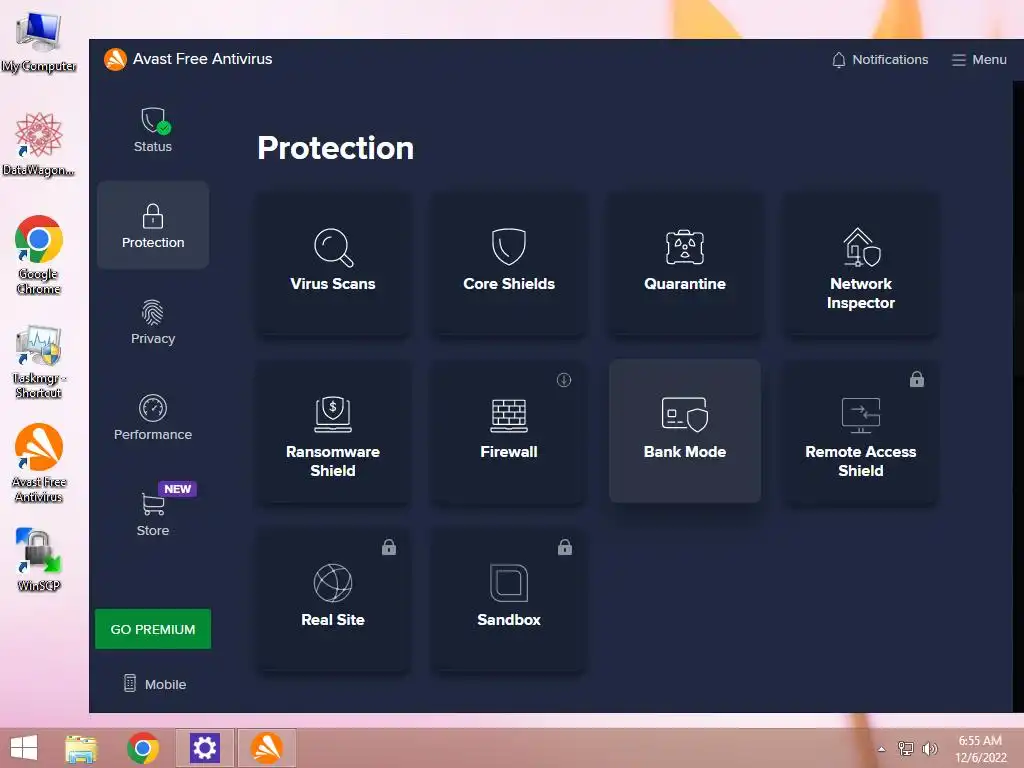The height and width of the screenshot is (768, 1024).
Task: Click the Avast logo in the title bar
Action: pos(115,59)
